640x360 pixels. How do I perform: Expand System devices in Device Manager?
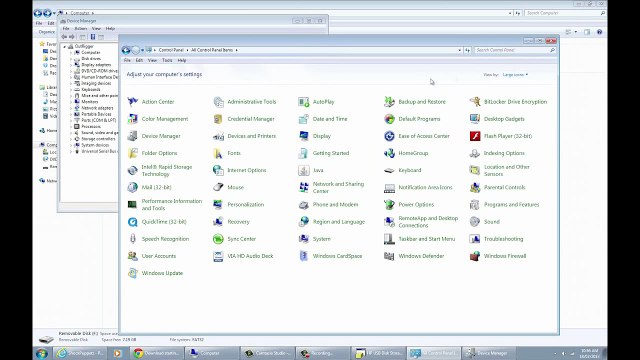tap(71, 145)
